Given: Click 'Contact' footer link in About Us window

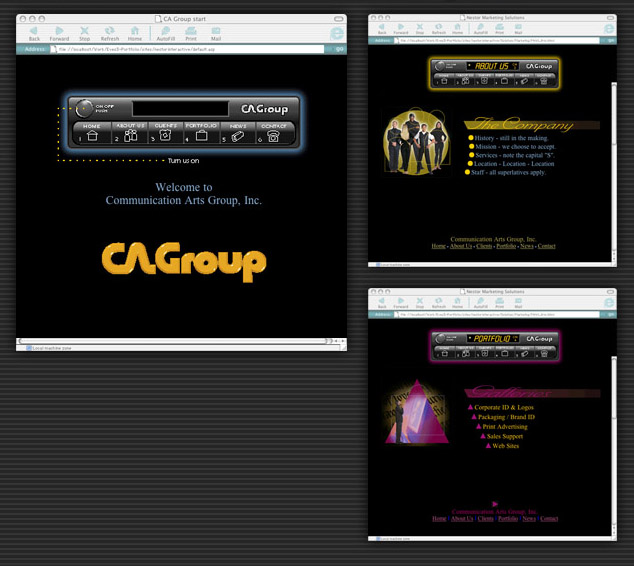Looking at the screenshot, I should point(546,246).
